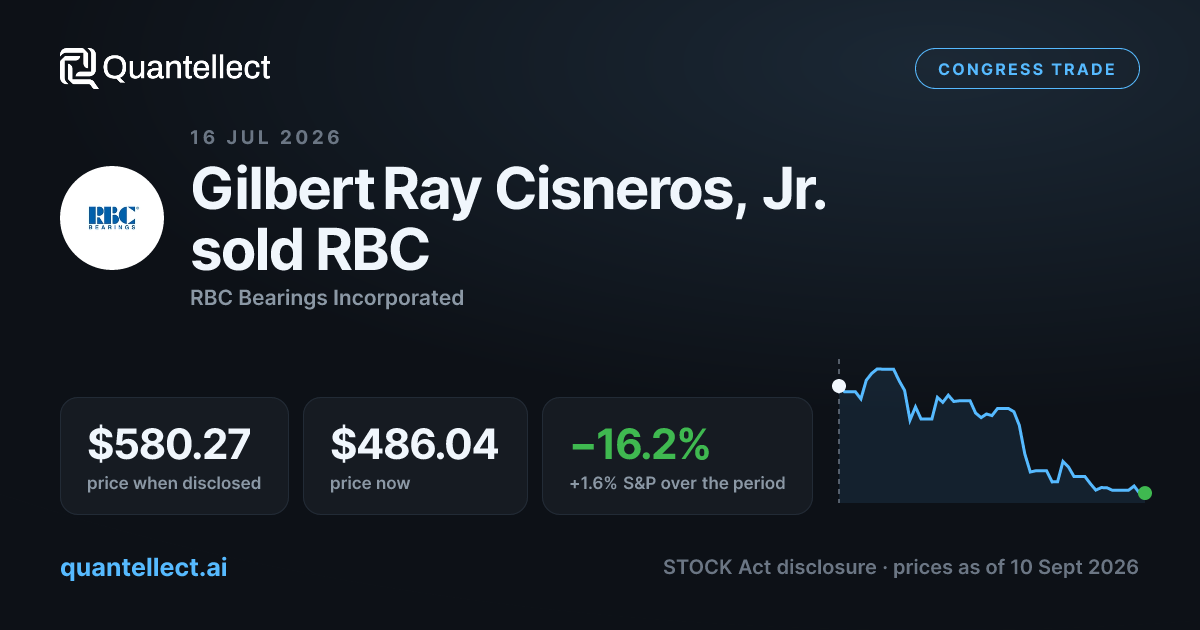Click the RBC Bearings Incorporated subtitle
1200x630 pixels.
327,297
